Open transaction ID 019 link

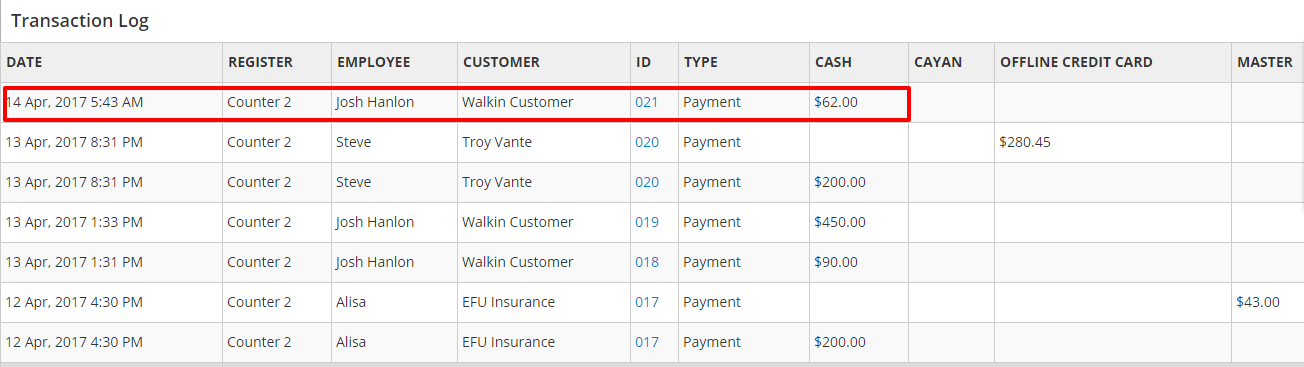[x=647, y=222]
